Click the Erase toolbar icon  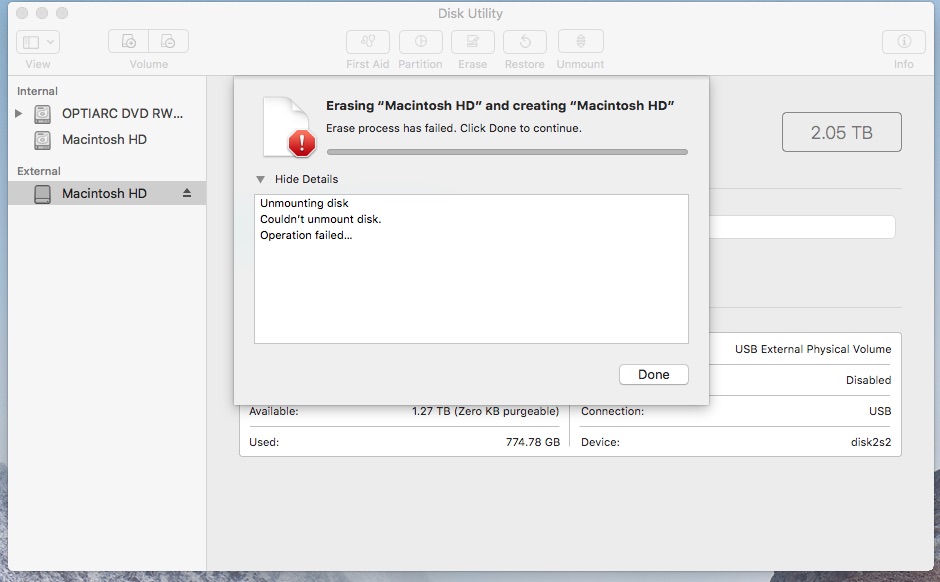tap(472, 42)
